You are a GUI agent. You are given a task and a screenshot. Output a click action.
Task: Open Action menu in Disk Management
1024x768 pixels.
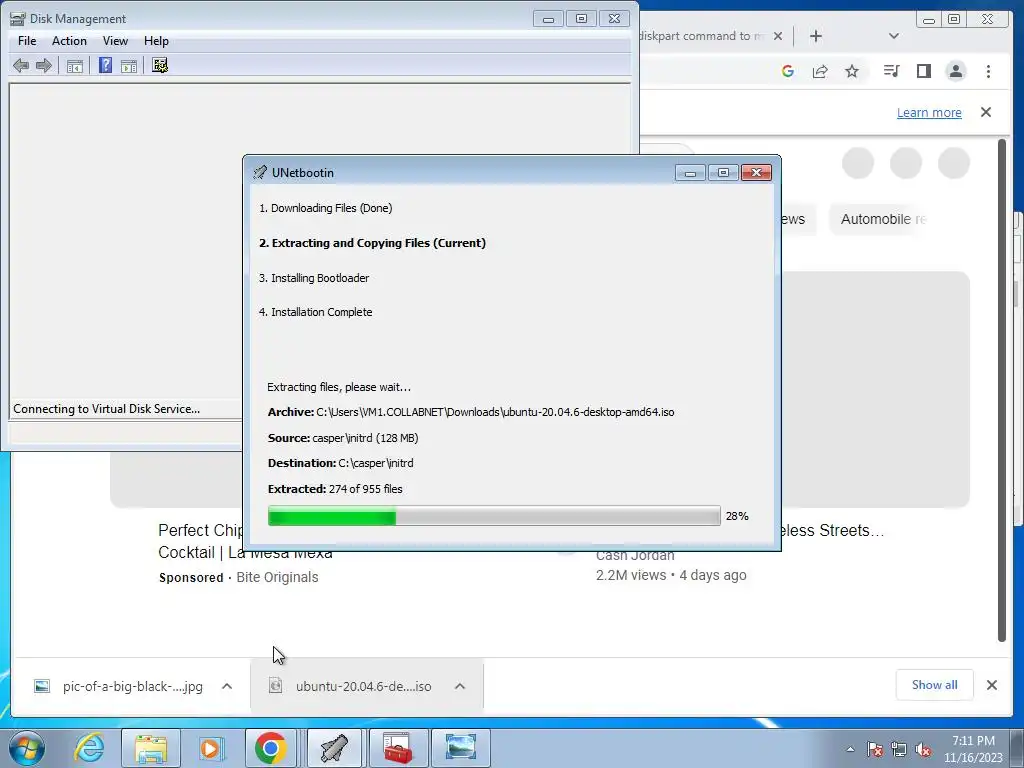coord(69,40)
